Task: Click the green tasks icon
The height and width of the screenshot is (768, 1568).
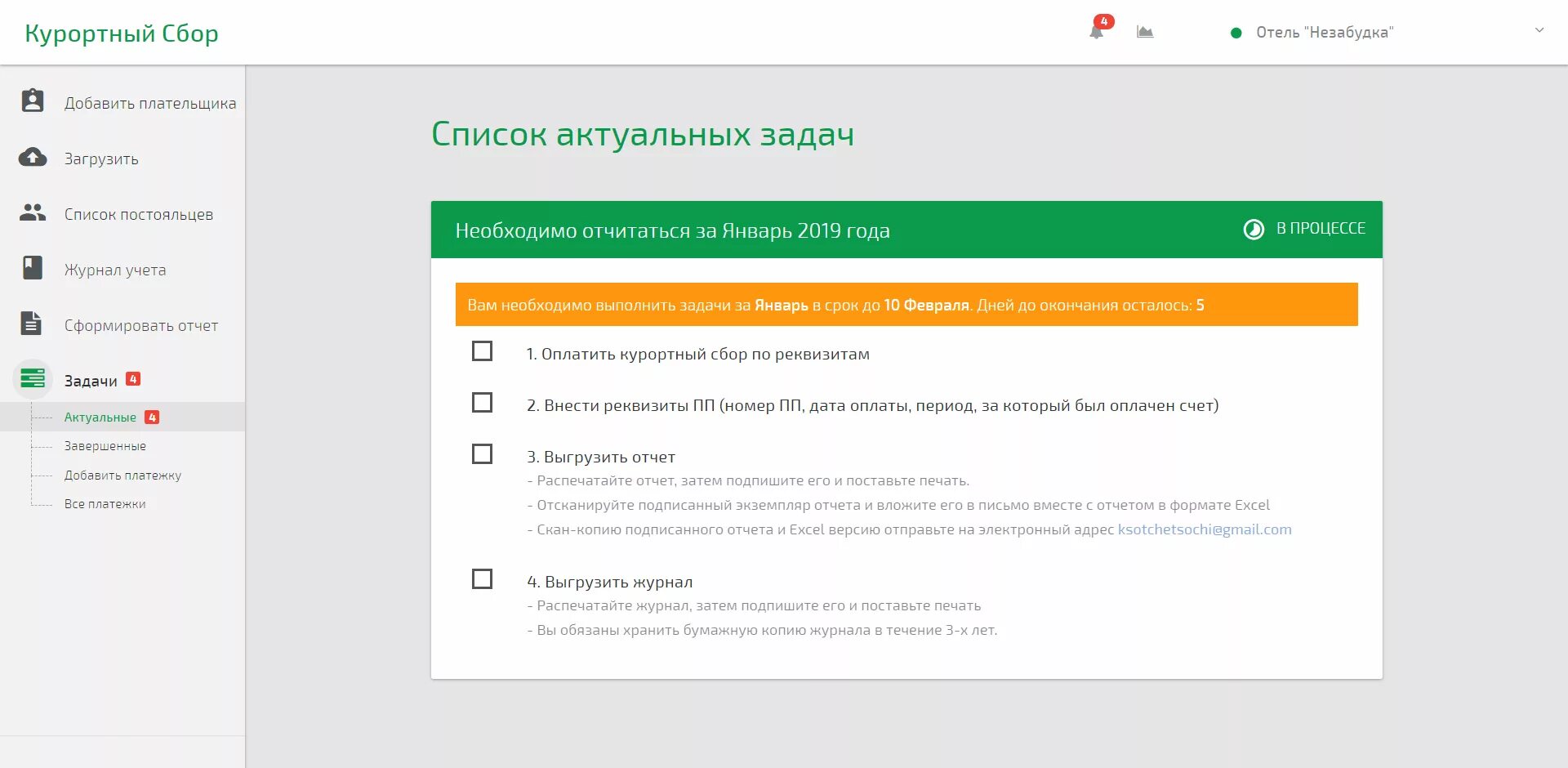Action: pyautogui.click(x=33, y=379)
